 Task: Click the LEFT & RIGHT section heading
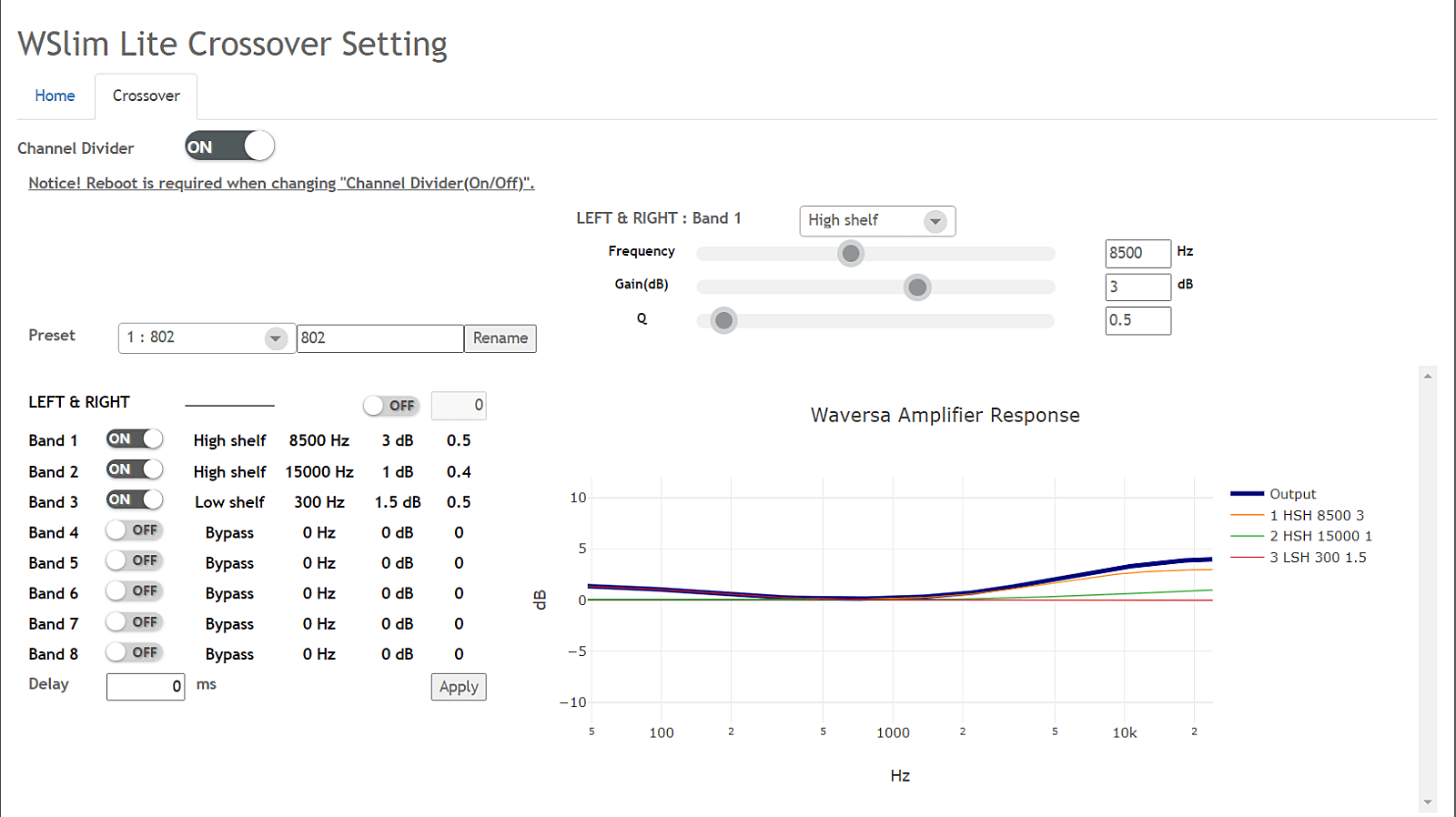pyautogui.click(x=79, y=402)
